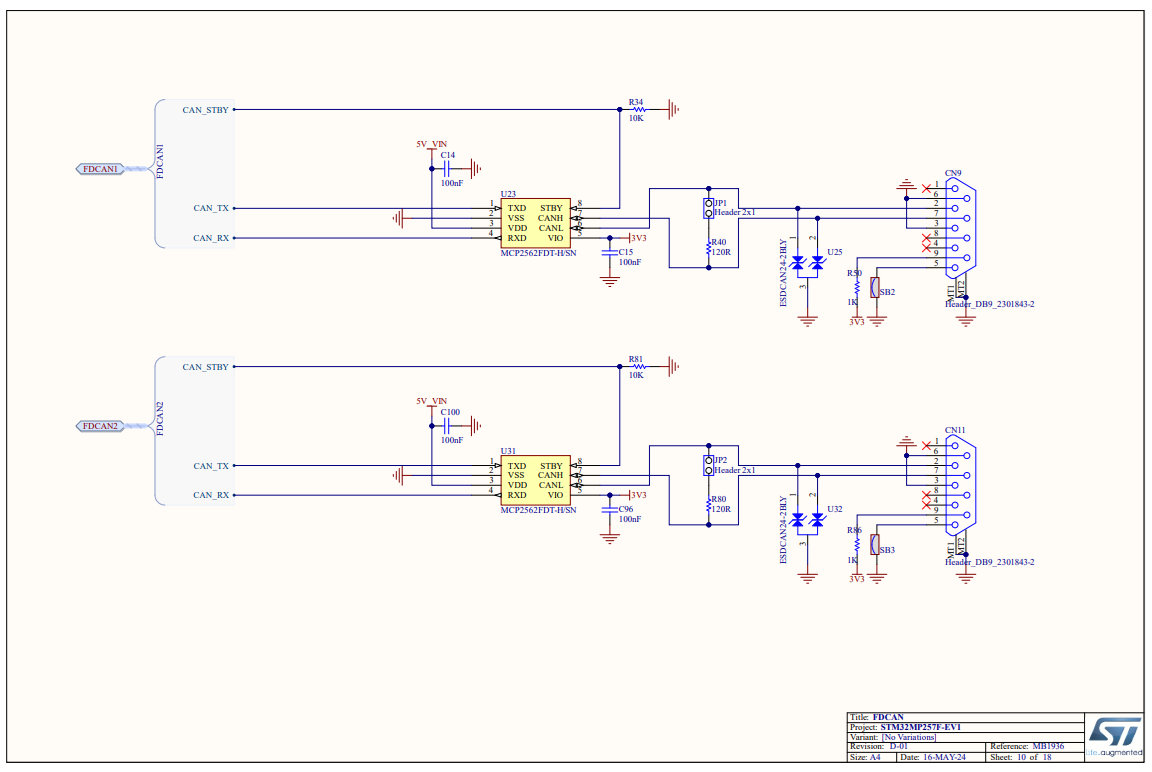Select the R34 resistor symbol
1152x772 pixels.
(x=638, y=109)
